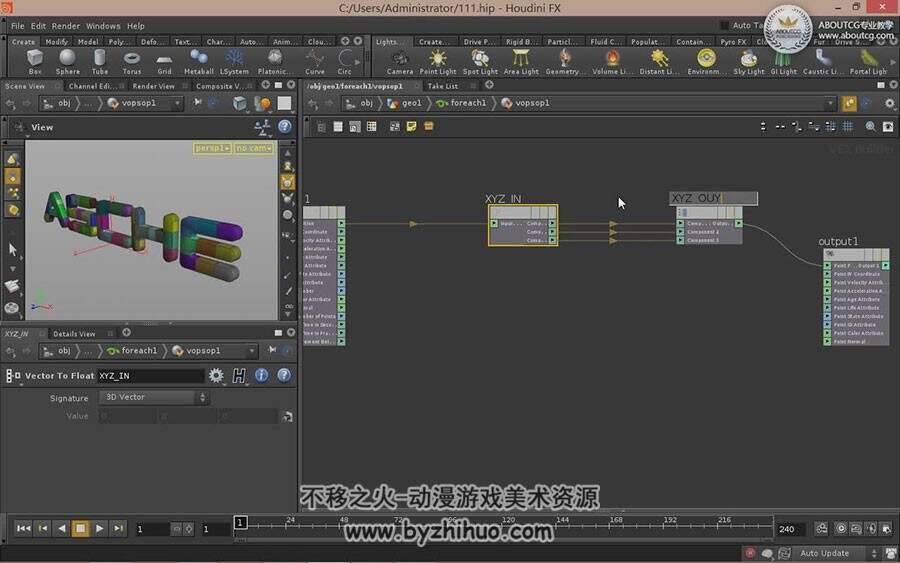Click the obj breadcrumb in network editor
This screenshot has height=563, width=900.
tap(360, 103)
